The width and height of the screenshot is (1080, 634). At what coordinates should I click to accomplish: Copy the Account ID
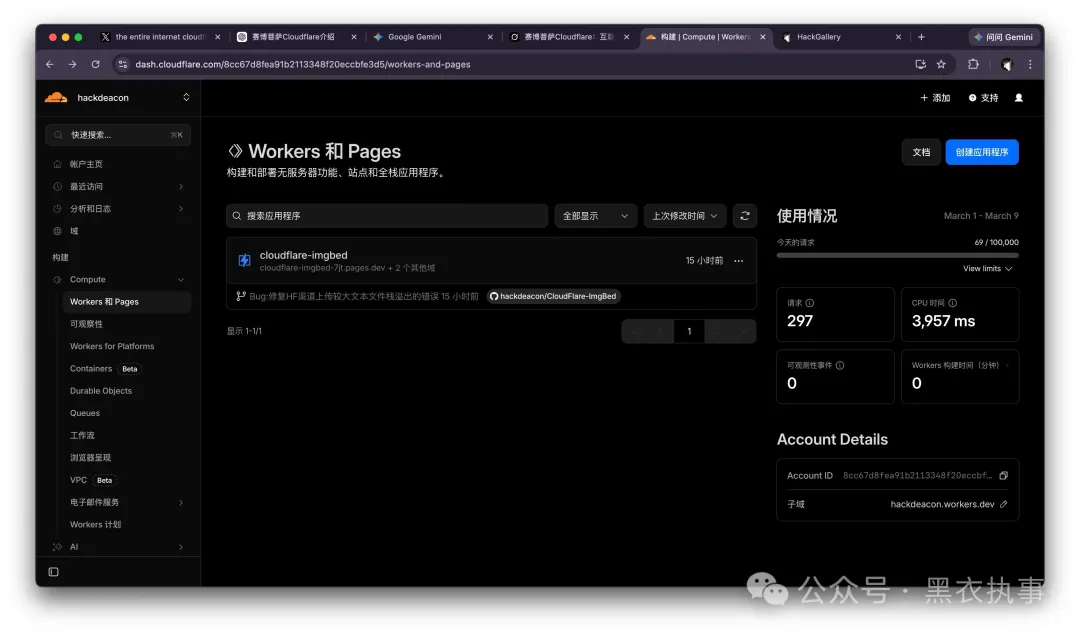coord(1004,476)
